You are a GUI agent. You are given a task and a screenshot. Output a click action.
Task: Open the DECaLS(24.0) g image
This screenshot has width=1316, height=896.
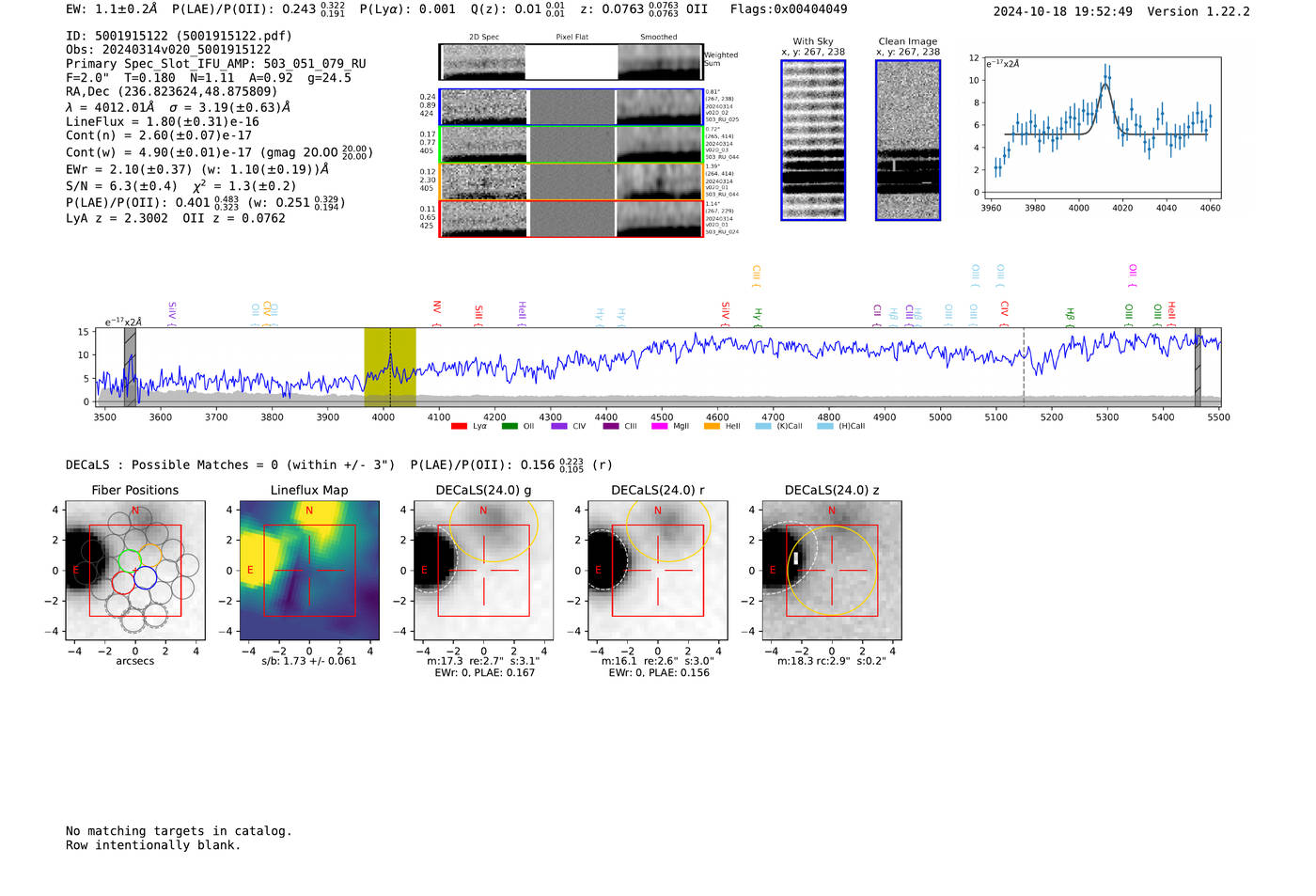point(483,571)
